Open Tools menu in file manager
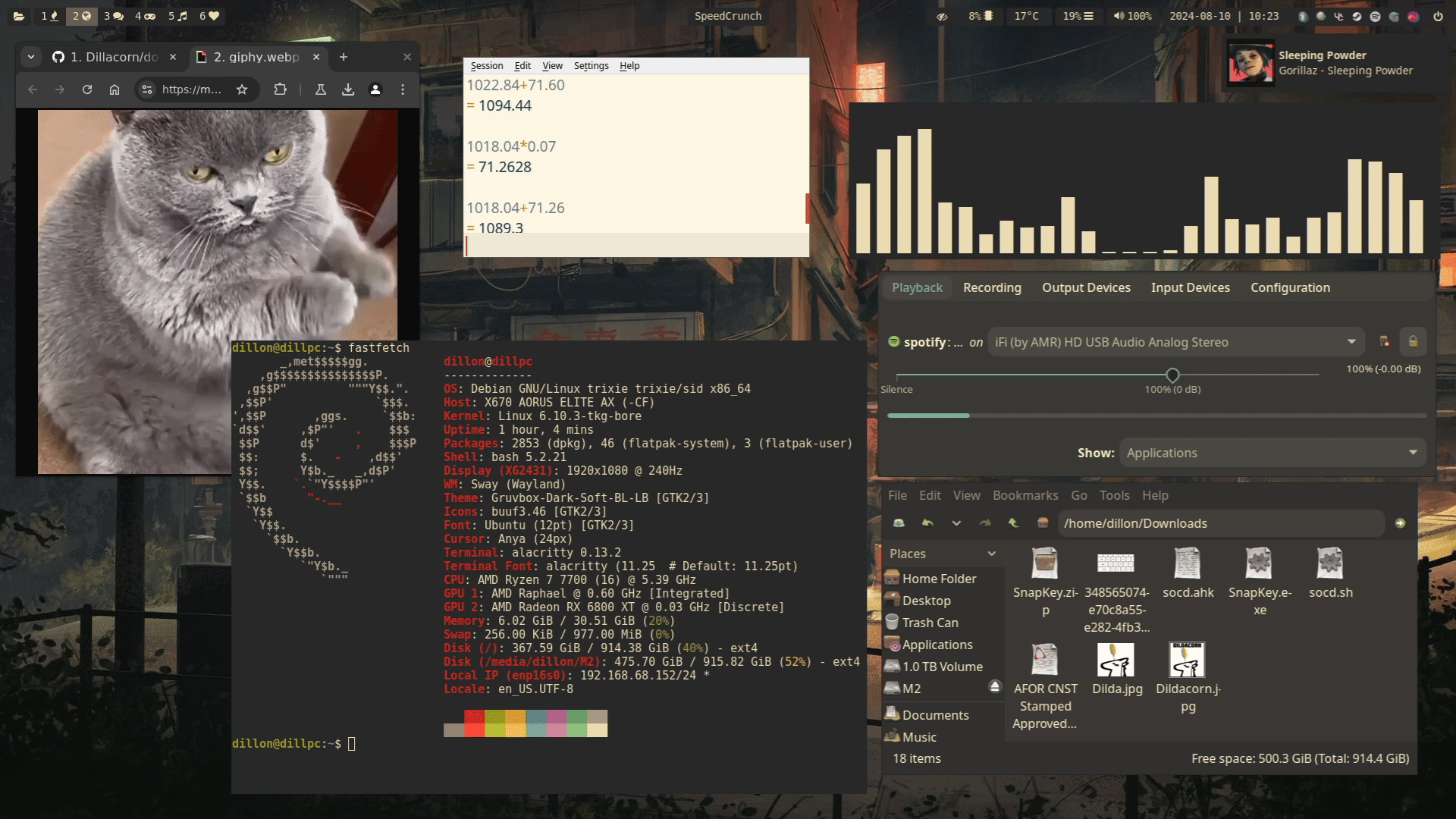Screen dimensions: 1456x819 [x=1114, y=495]
